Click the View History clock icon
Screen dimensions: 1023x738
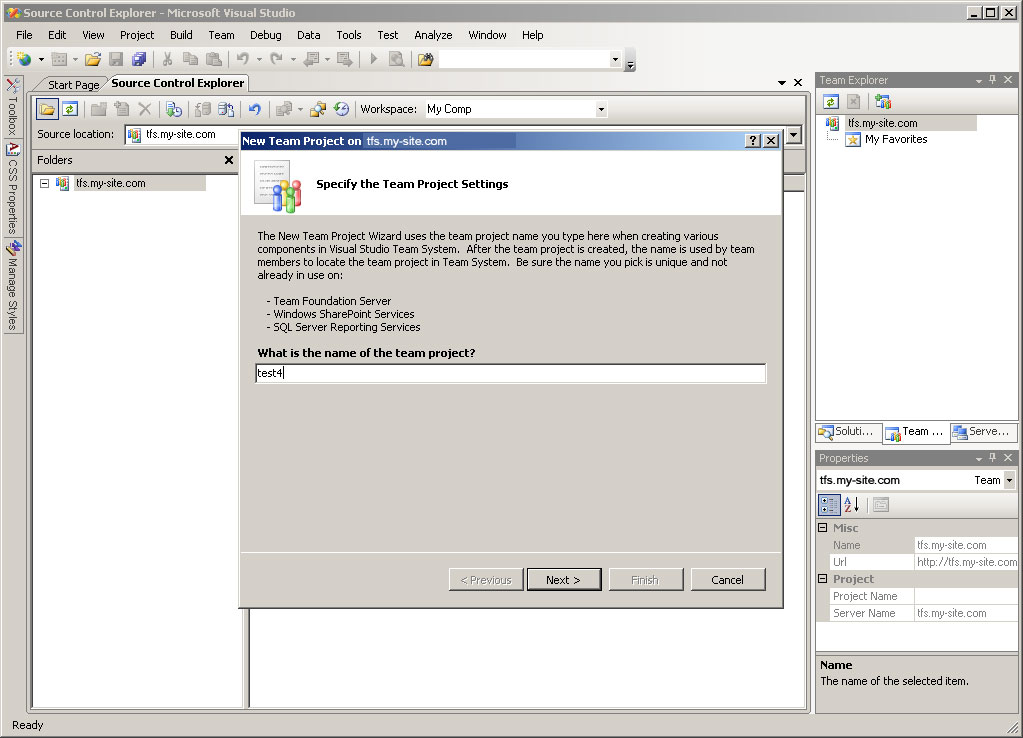pyautogui.click(x=341, y=109)
